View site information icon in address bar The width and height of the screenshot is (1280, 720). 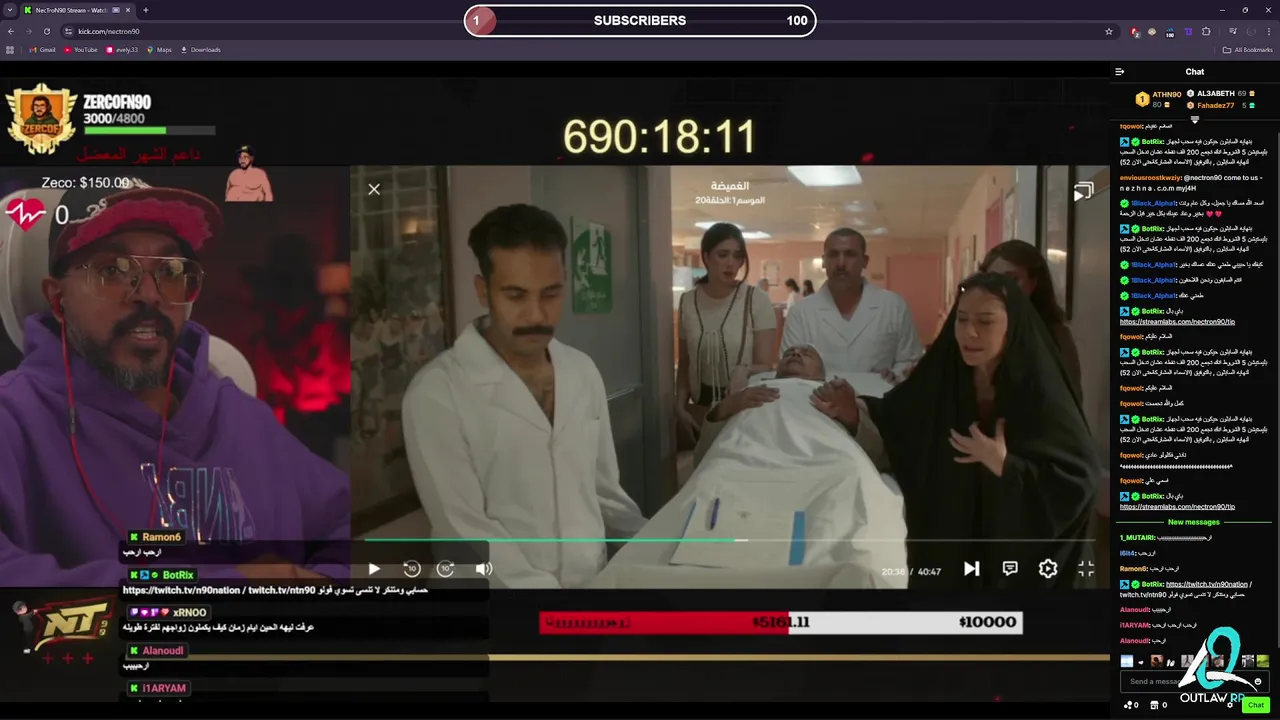(68, 31)
